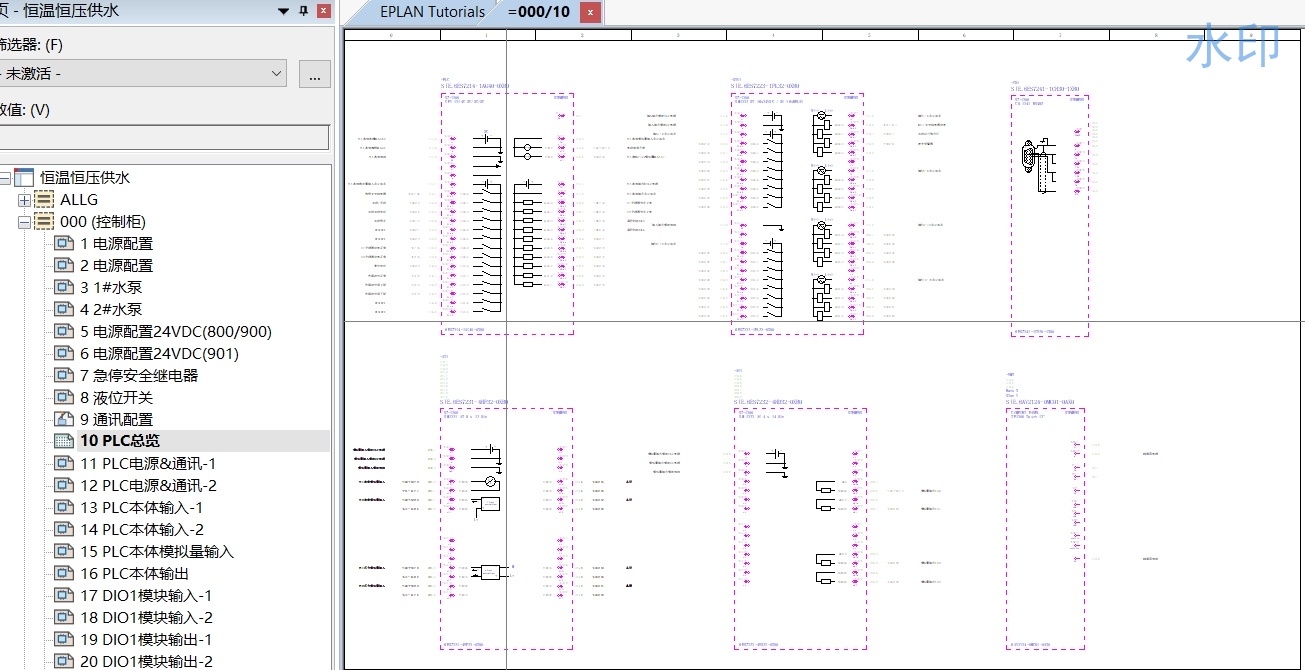Select the 7 急停安全继电器 label
The height and width of the screenshot is (670, 1305).
[x=139, y=375]
